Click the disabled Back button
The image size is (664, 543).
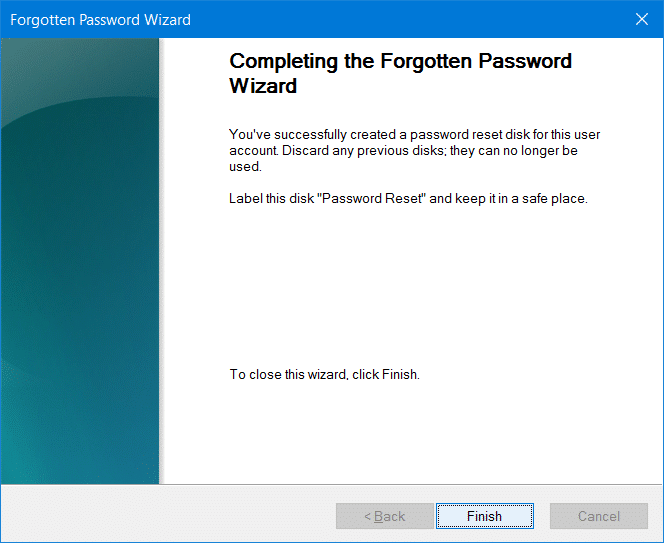tap(384, 516)
